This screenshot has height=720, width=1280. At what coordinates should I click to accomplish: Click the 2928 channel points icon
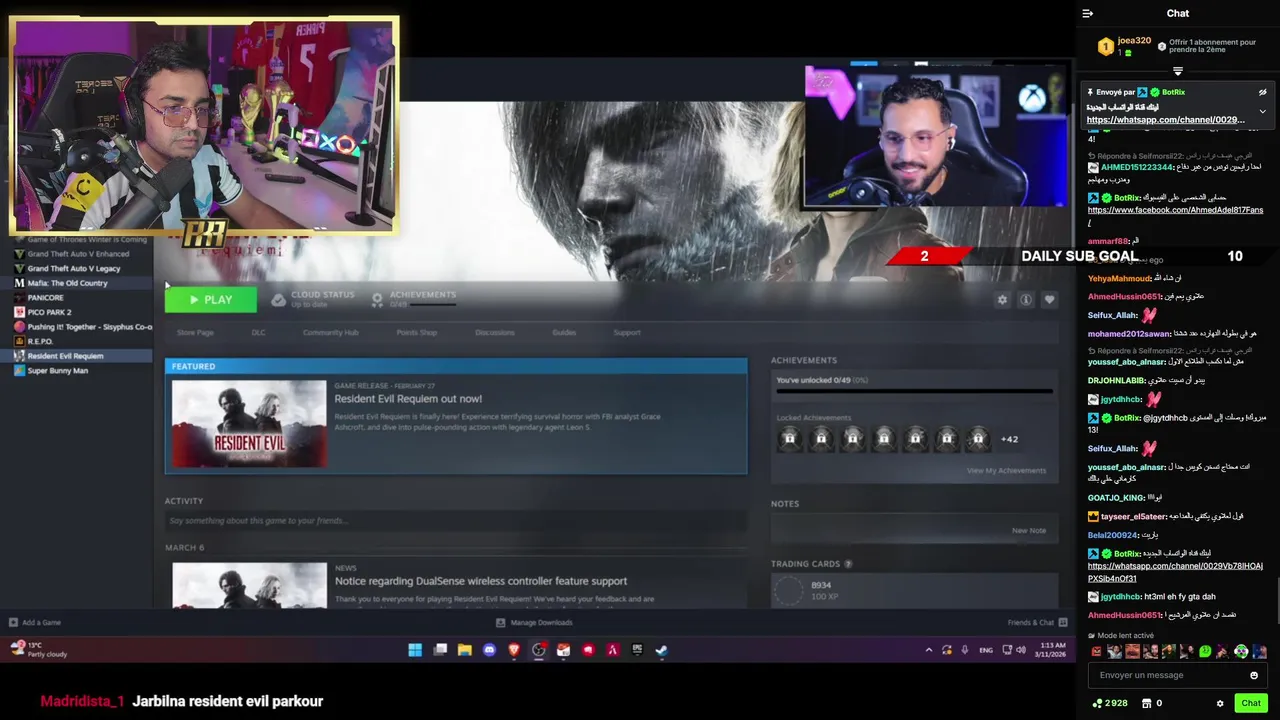tap(1097, 703)
